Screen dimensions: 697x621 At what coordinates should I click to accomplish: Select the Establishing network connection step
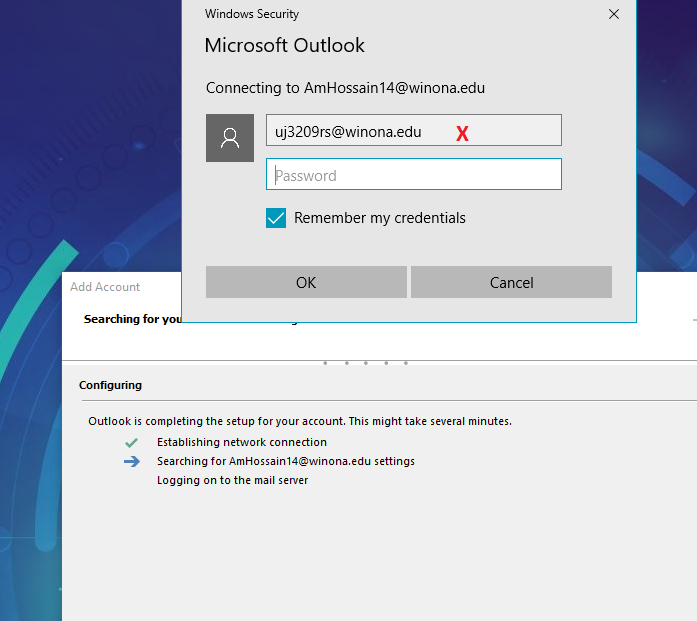tap(241, 442)
